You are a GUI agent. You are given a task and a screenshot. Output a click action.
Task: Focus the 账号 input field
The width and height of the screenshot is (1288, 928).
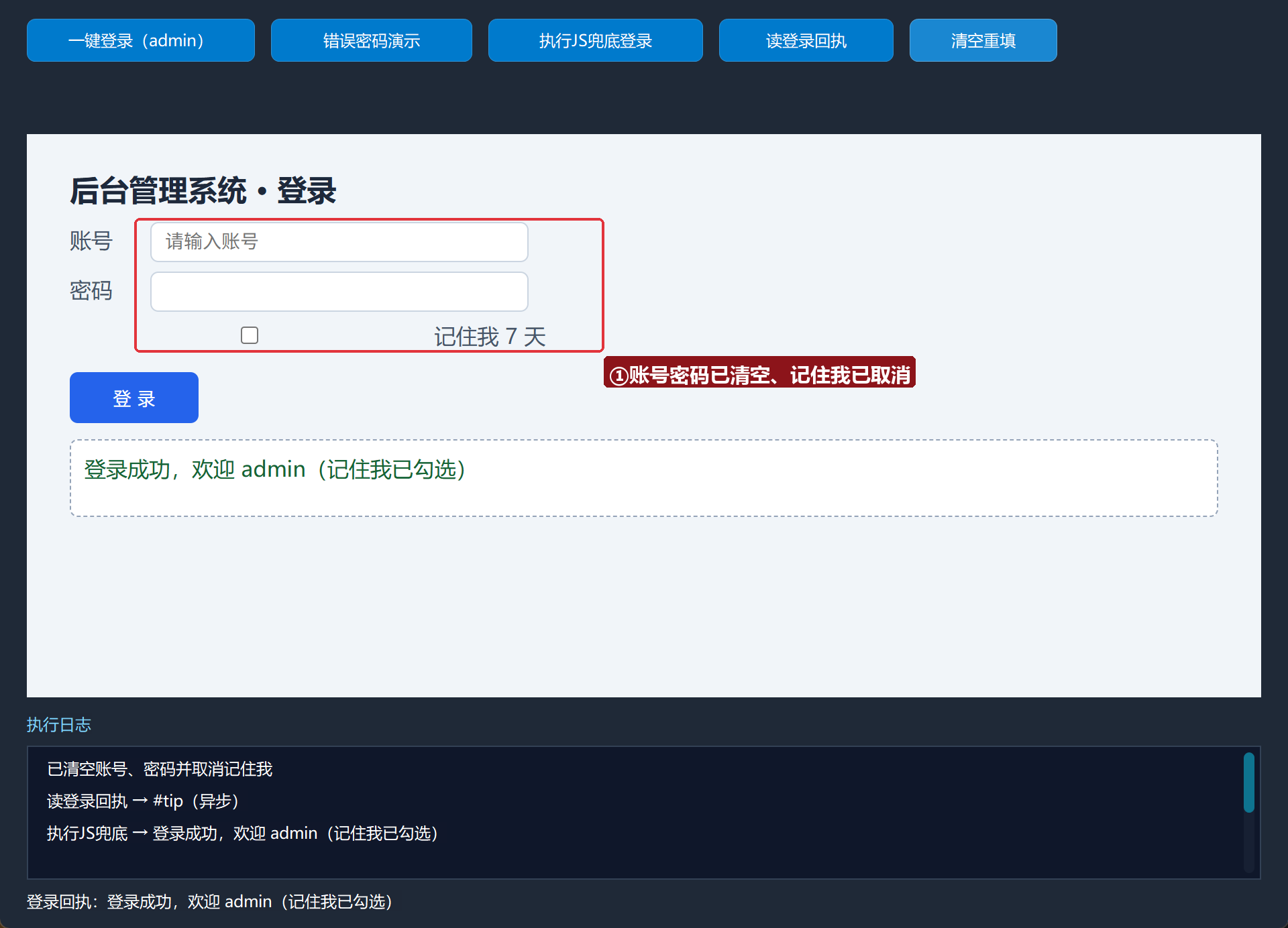[x=339, y=242]
